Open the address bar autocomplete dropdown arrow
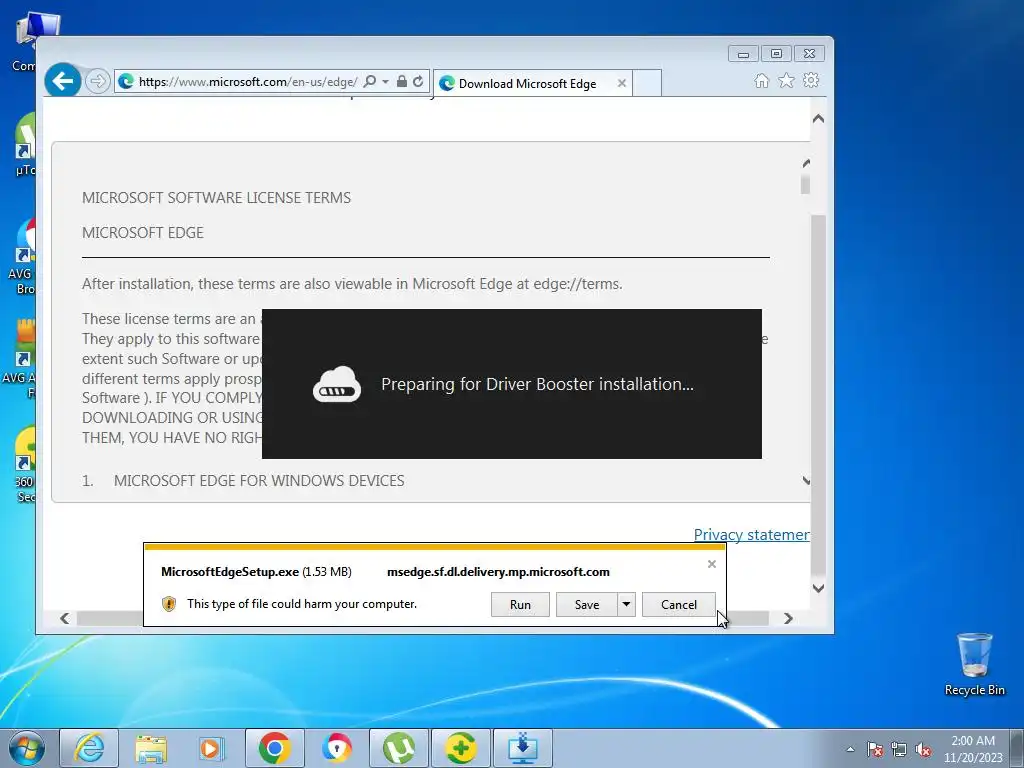The width and height of the screenshot is (1024, 768). (385, 82)
